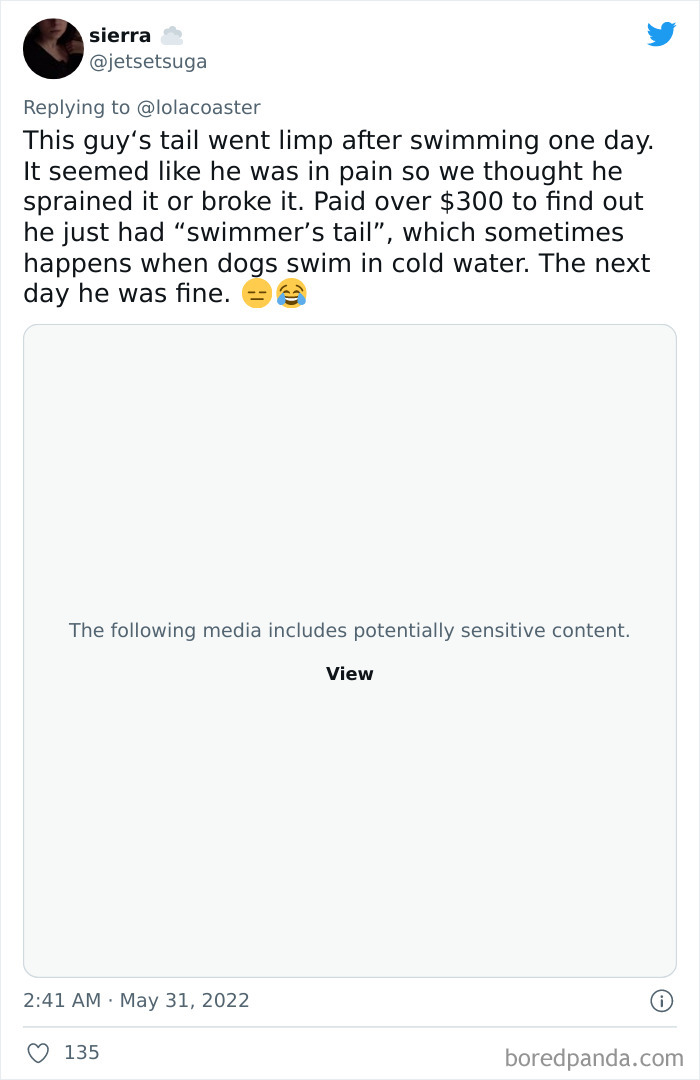Click the crying laughing emoji
The width and height of the screenshot is (700, 1080).
coord(290,294)
